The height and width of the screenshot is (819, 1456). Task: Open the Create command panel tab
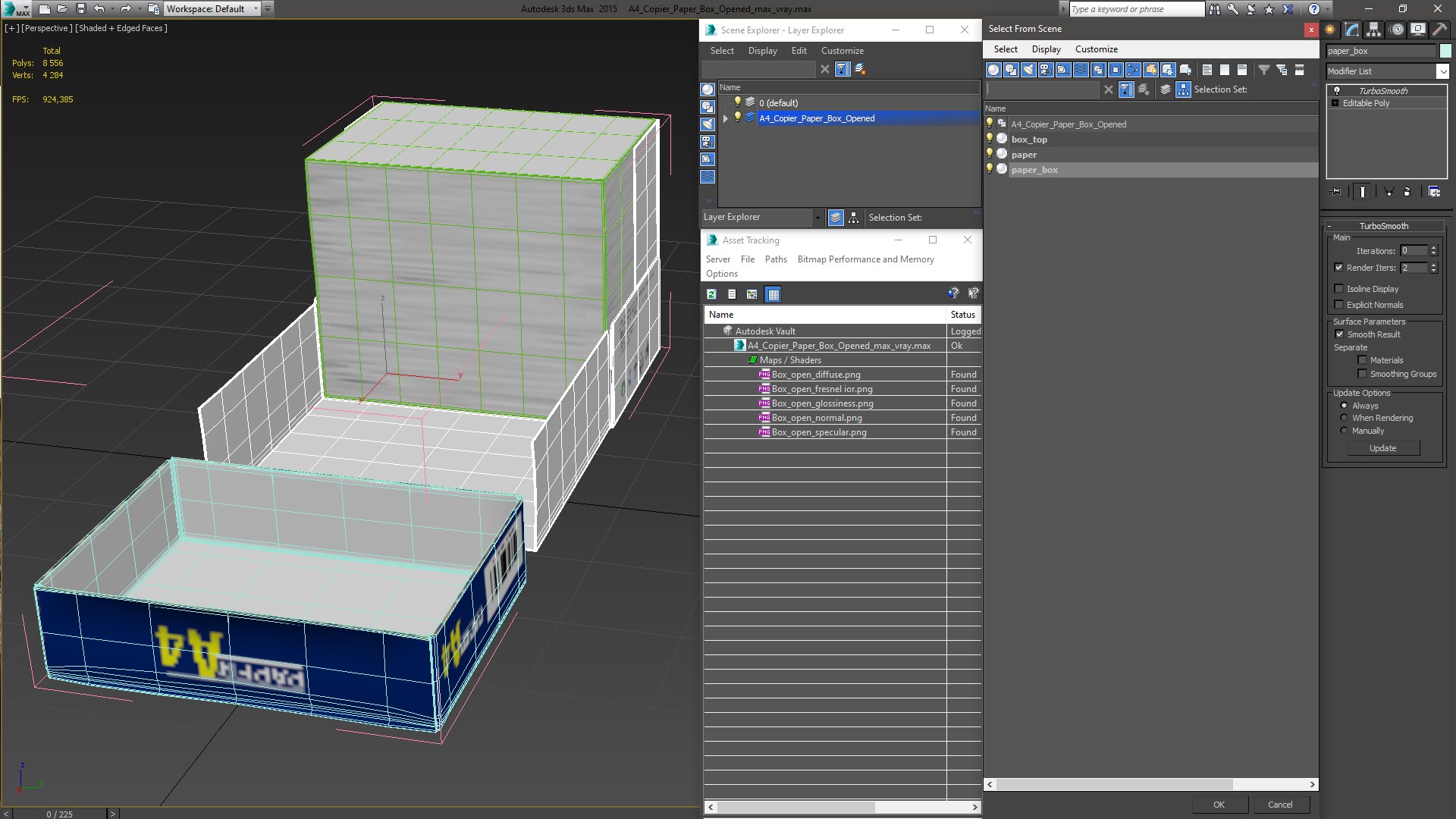[1330, 30]
